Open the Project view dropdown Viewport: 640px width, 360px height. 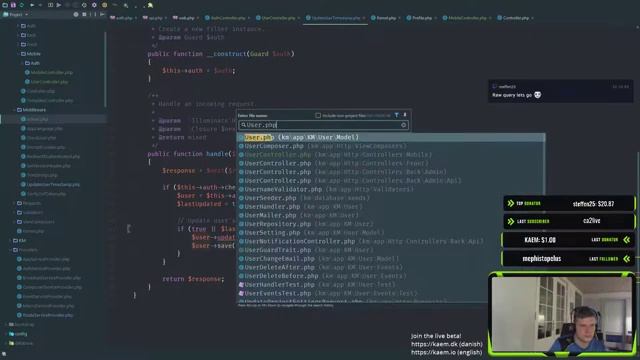[x=16, y=14]
